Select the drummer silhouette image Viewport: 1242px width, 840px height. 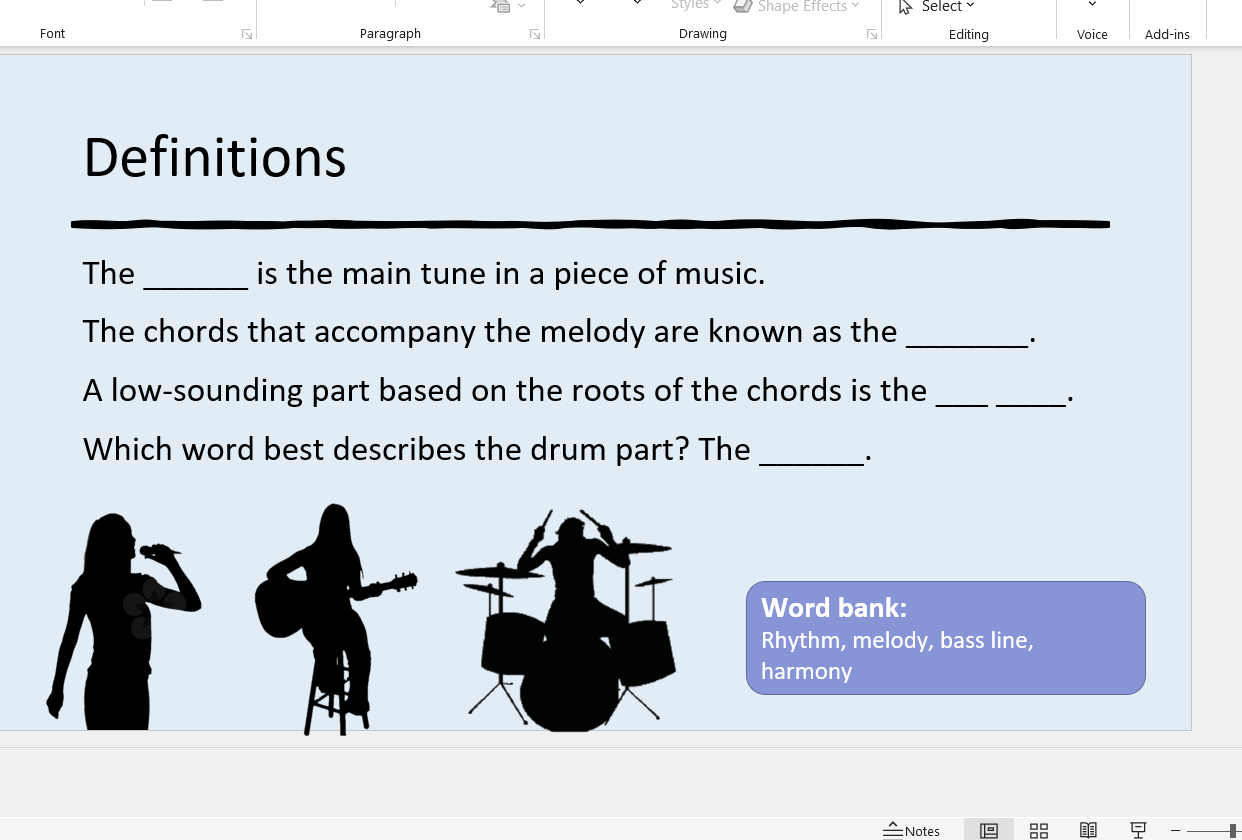tap(566, 620)
